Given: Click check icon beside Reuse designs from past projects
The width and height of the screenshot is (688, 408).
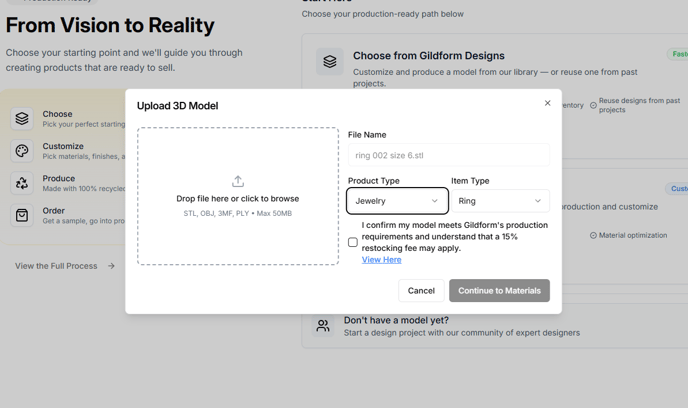Looking at the screenshot, I should 593,105.
